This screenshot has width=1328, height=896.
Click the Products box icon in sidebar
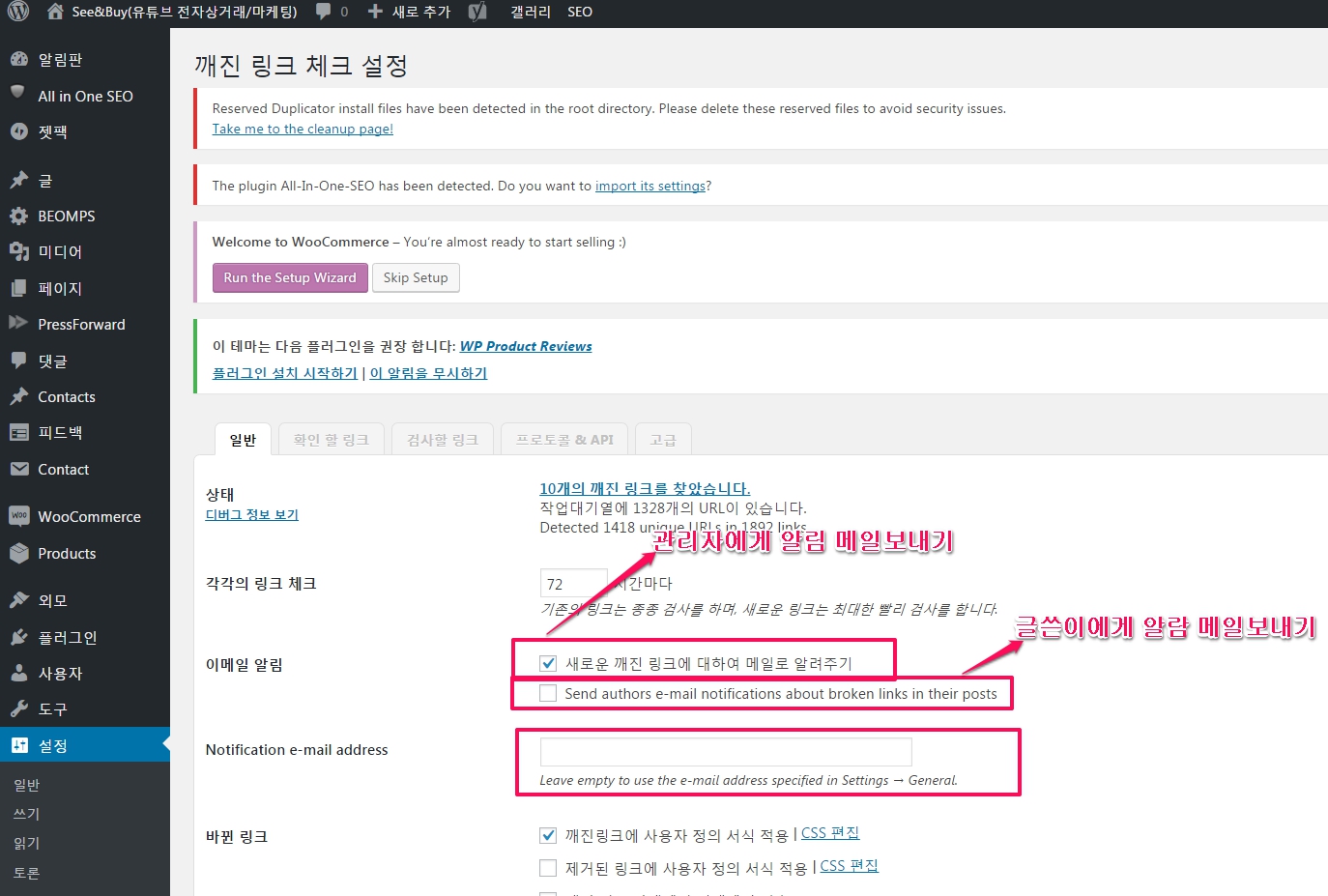coord(19,553)
